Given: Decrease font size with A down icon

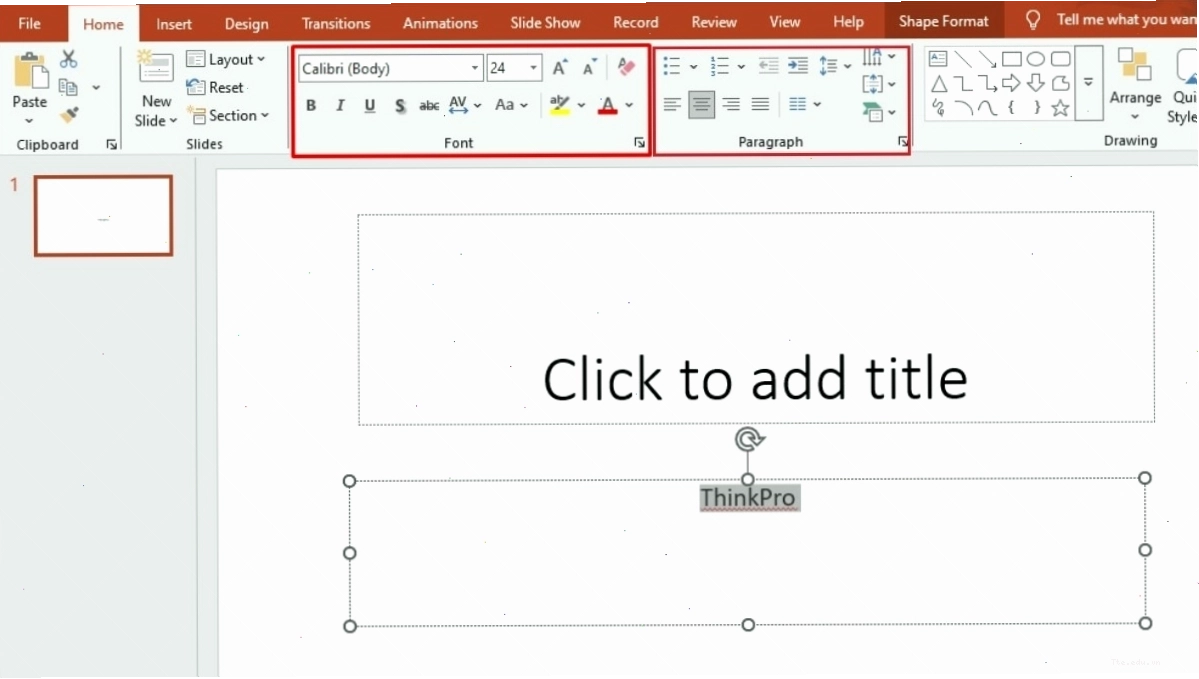Looking at the screenshot, I should click(589, 67).
